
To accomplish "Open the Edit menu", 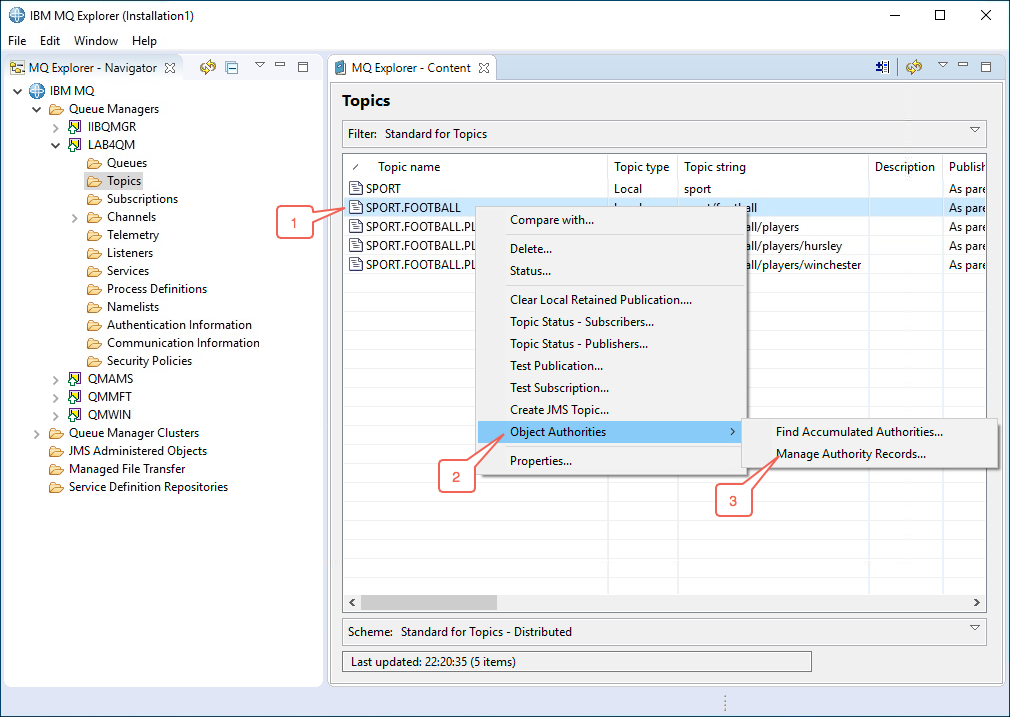I will [x=50, y=41].
